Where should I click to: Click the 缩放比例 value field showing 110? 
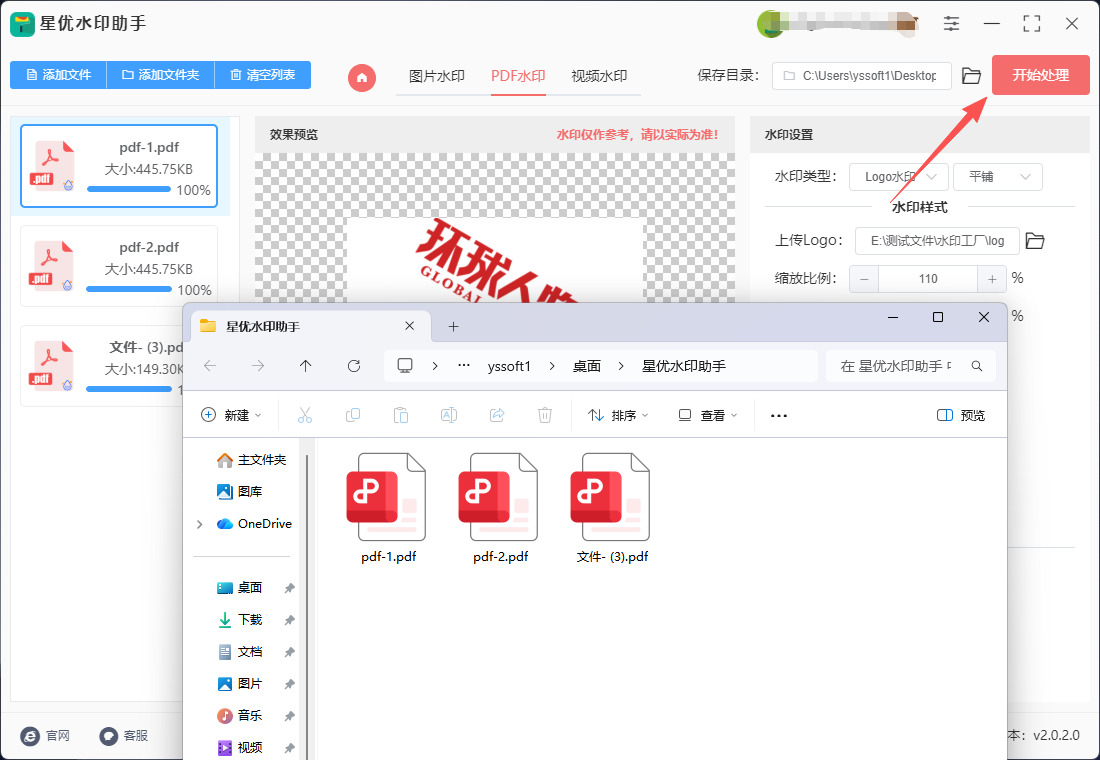point(928,279)
